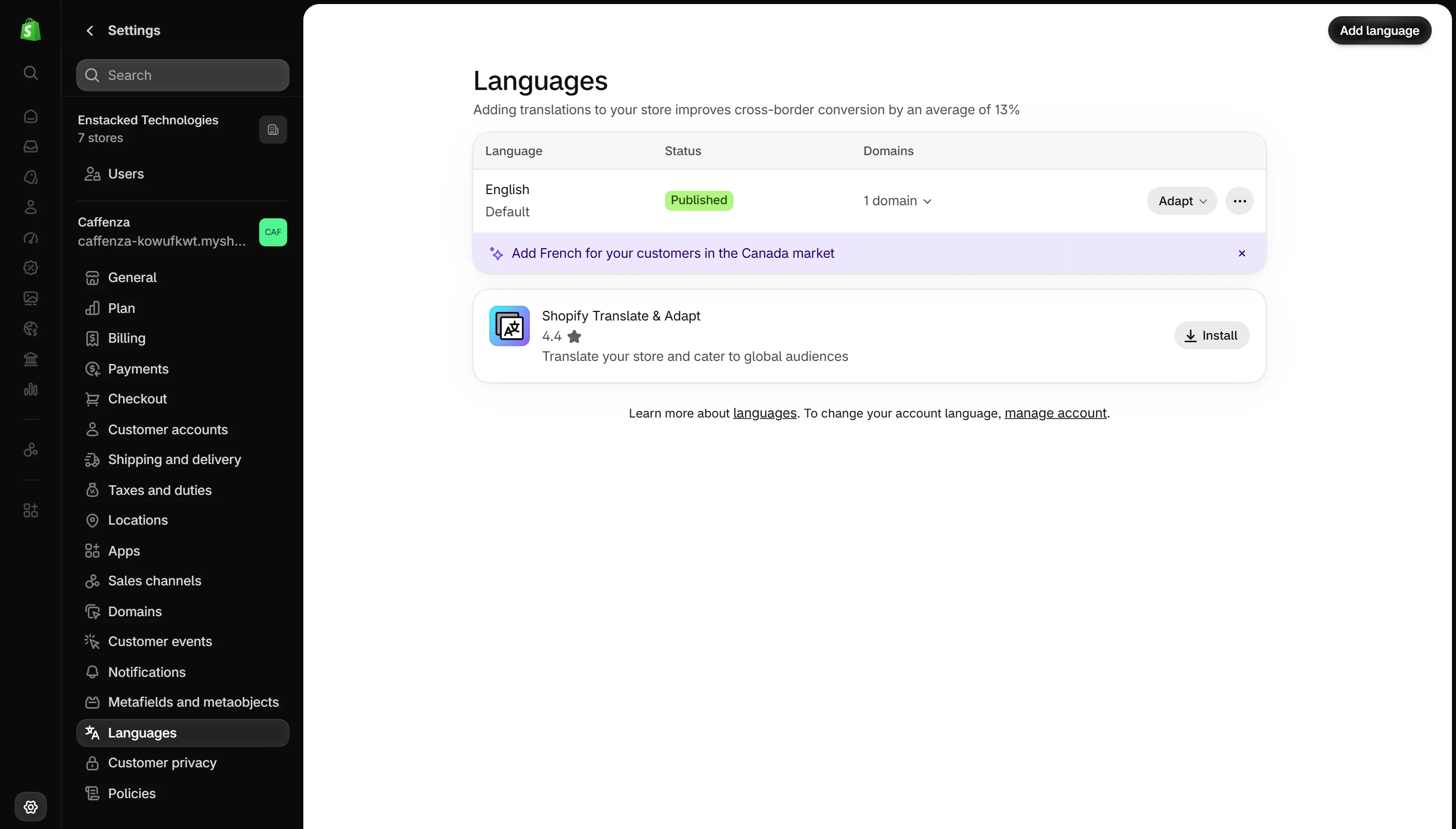The height and width of the screenshot is (829, 1456).
Task: Open the manage account link
Action: 1055,413
